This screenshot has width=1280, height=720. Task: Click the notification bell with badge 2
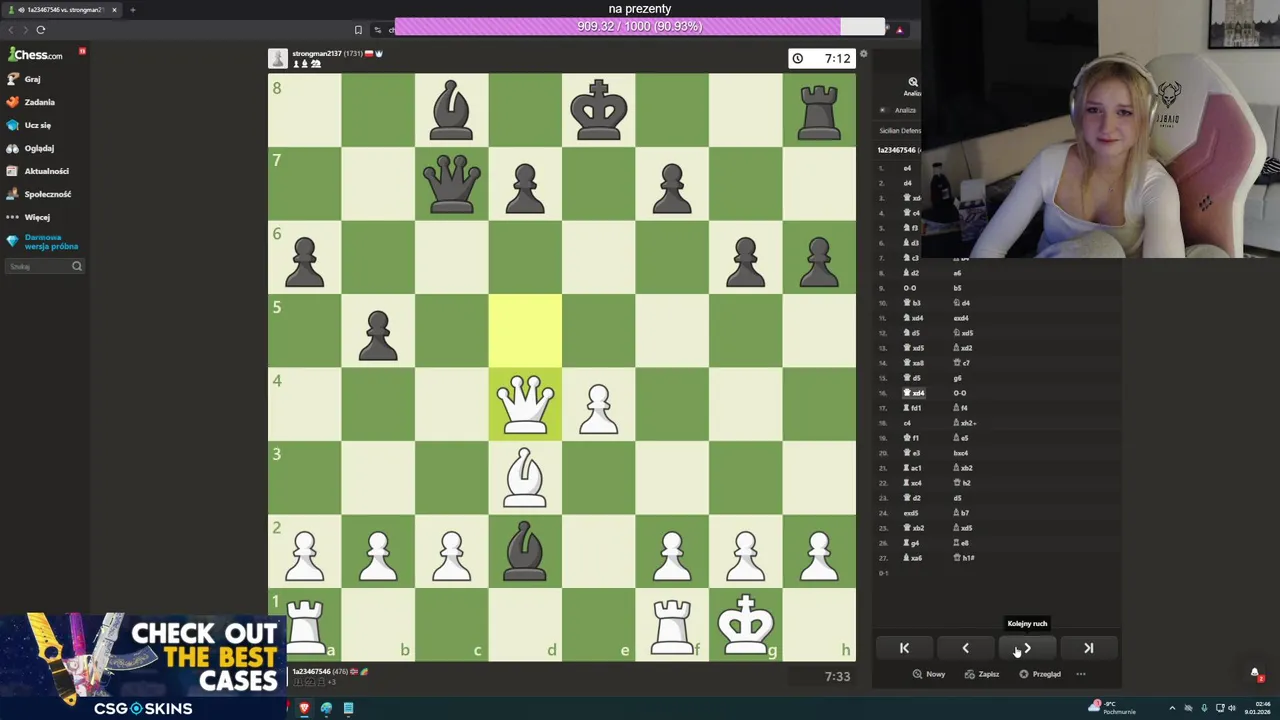pos(1255,673)
